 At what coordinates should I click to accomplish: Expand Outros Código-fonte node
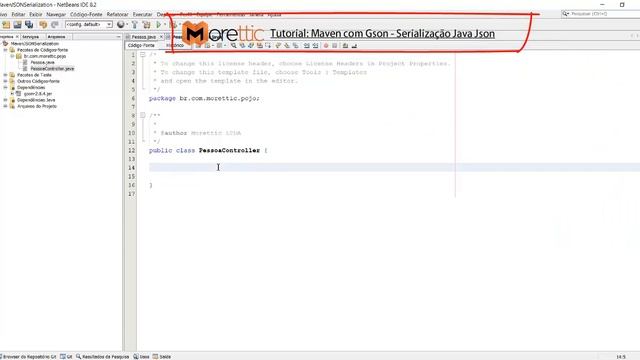(5, 81)
